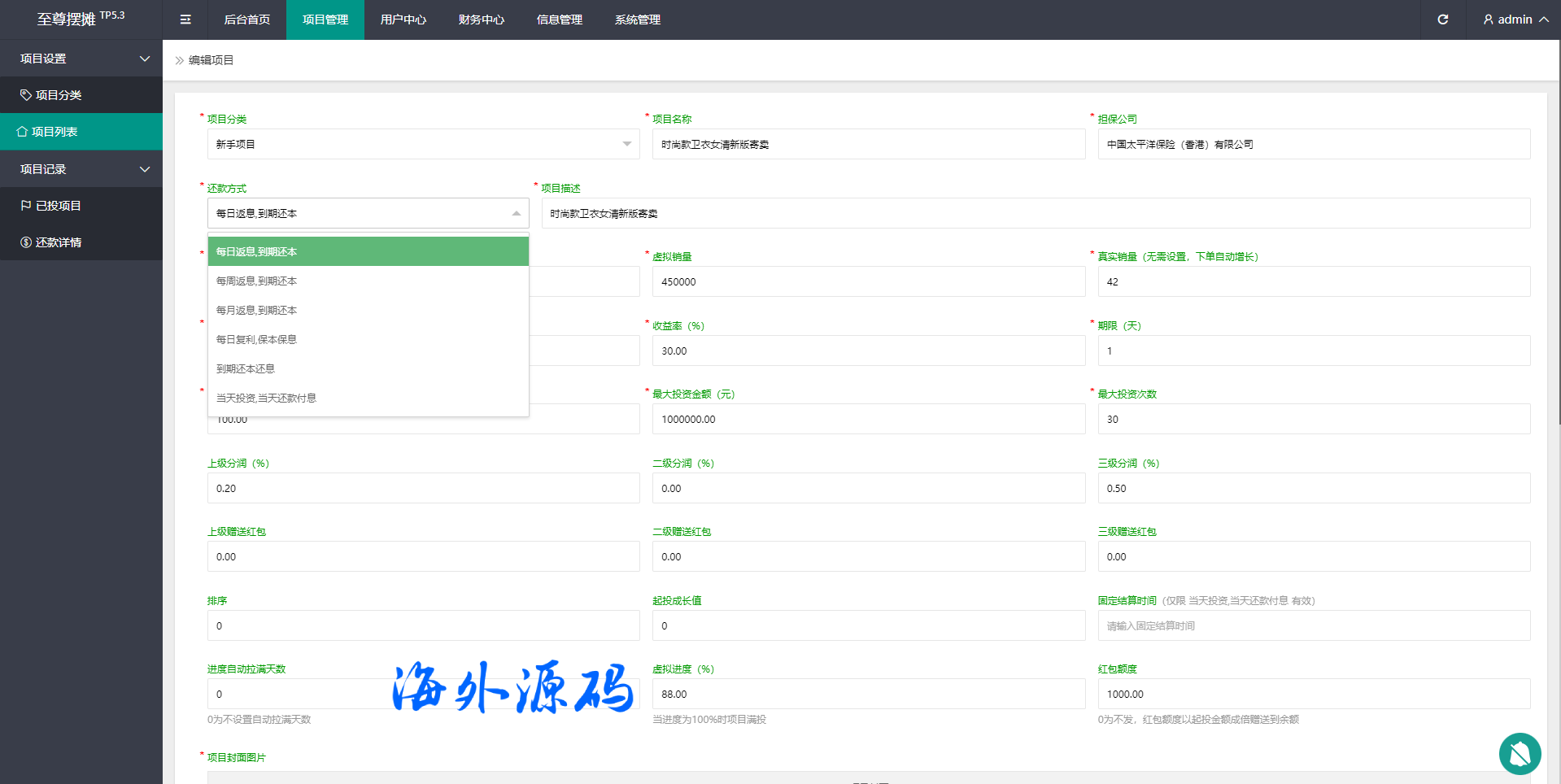Screen dimensions: 1561x784
Task: Open the 财务中心 top tab
Action: click(x=481, y=20)
